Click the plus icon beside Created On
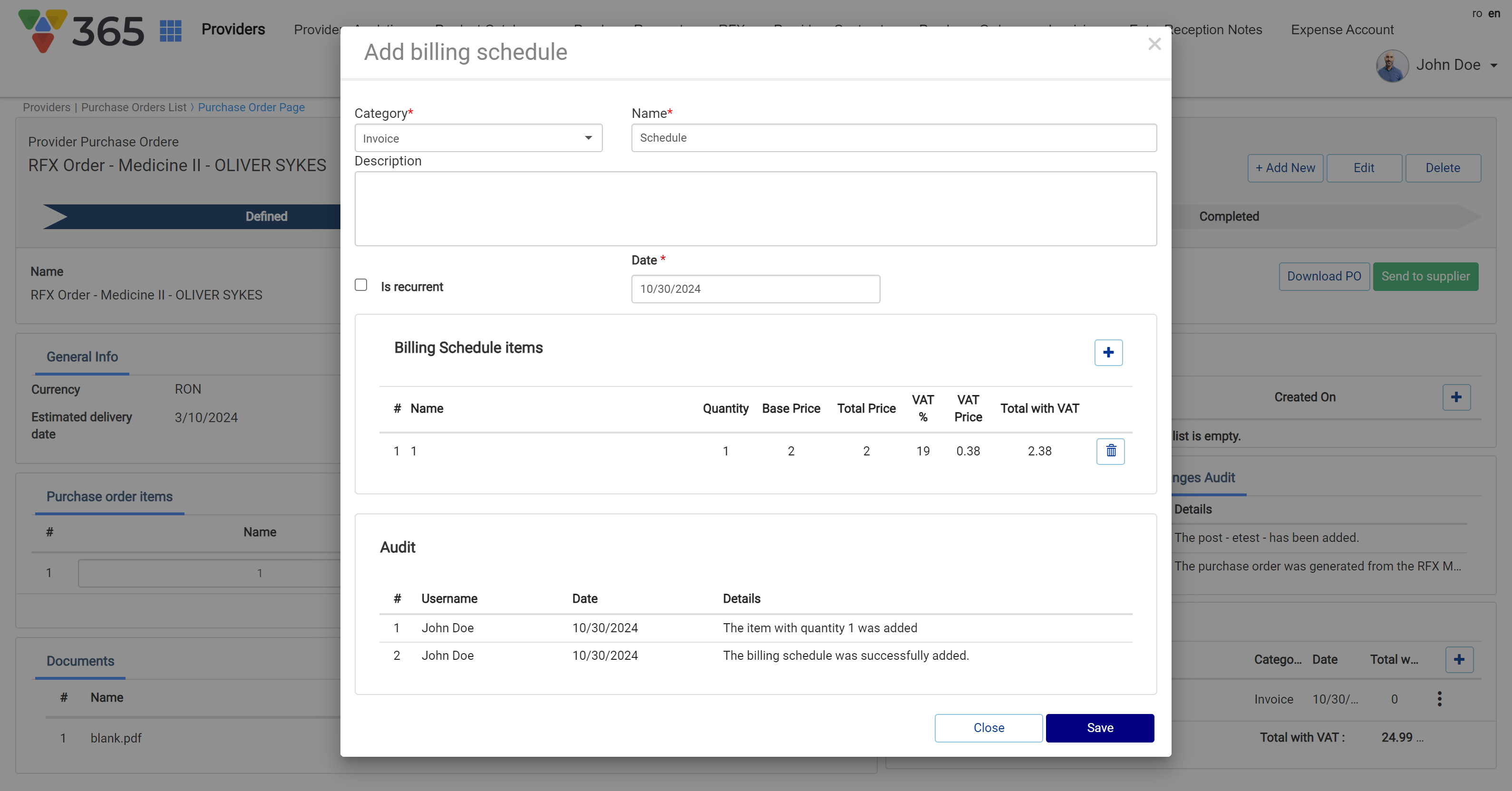Image resolution: width=1512 pixels, height=791 pixels. tap(1456, 397)
